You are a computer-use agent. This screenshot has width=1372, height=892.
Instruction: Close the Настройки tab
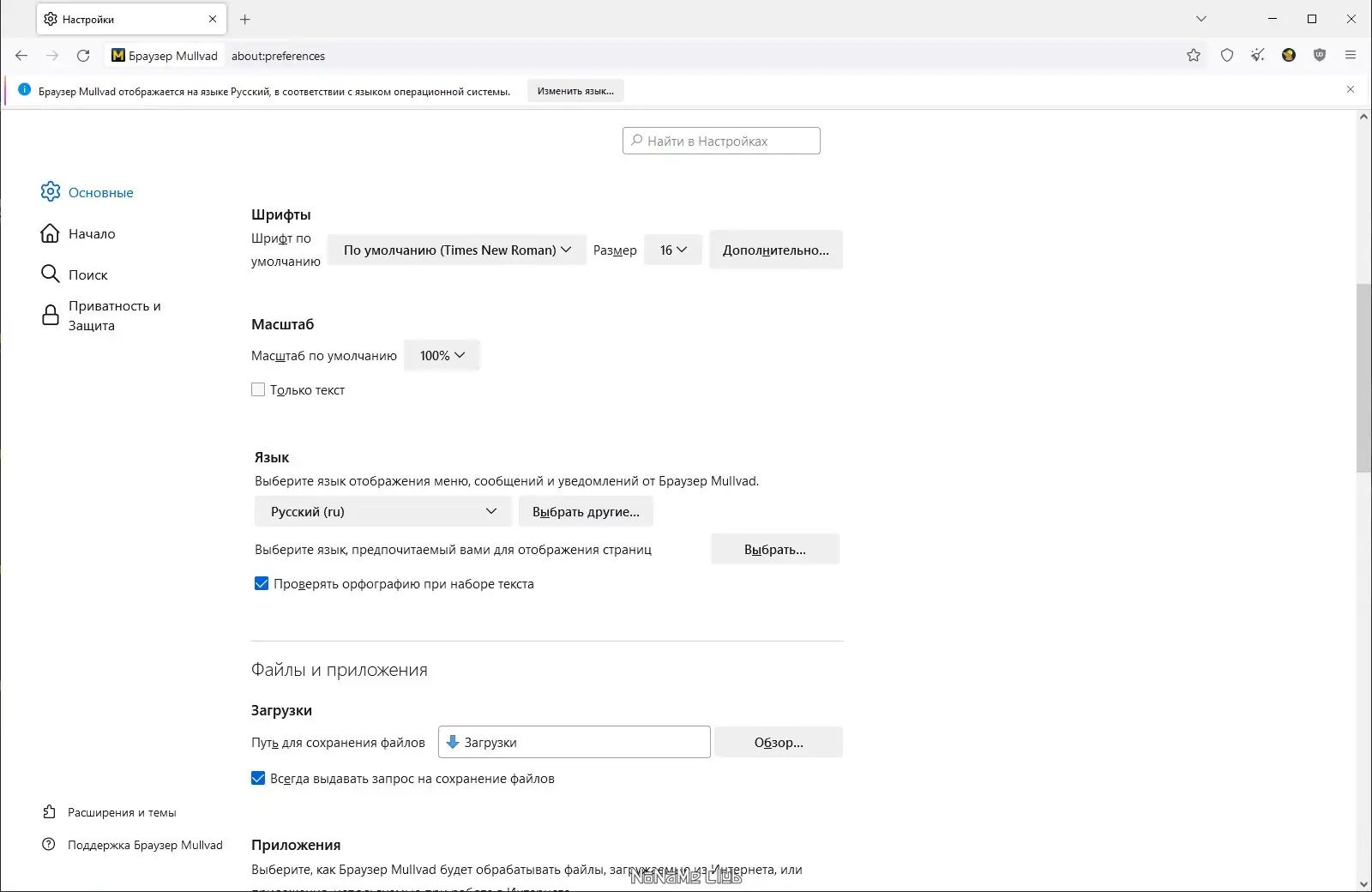pos(213,19)
